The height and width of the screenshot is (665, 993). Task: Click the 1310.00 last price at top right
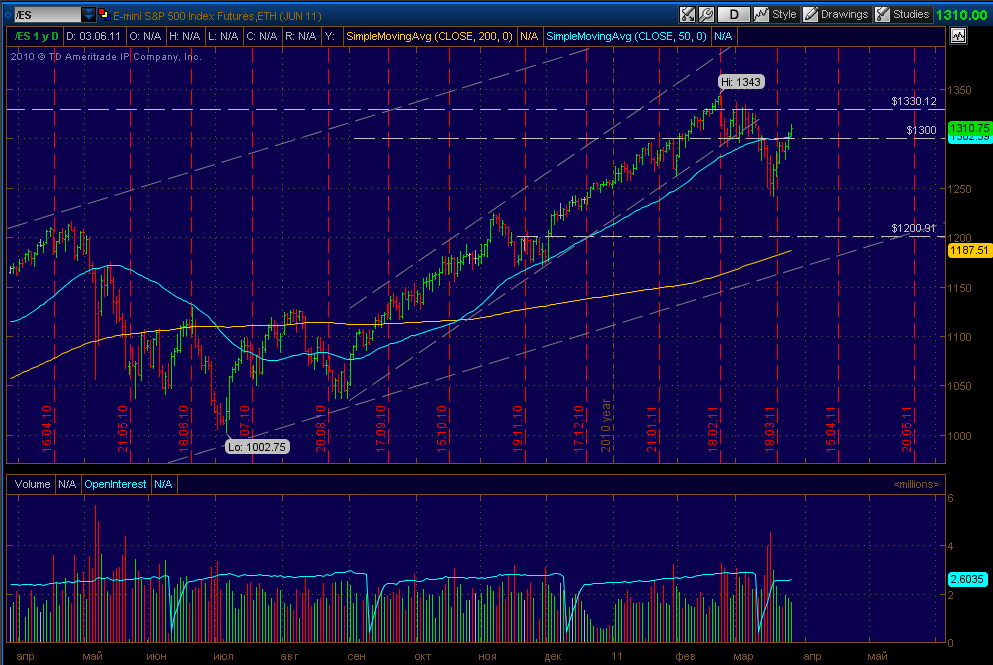pyautogui.click(x=962, y=15)
